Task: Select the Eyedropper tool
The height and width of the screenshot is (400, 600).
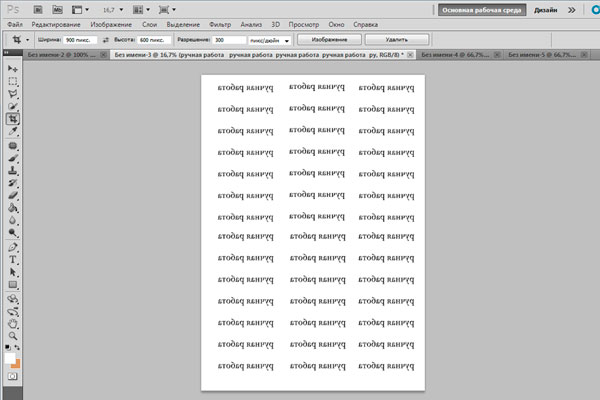Action: (x=13, y=131)
